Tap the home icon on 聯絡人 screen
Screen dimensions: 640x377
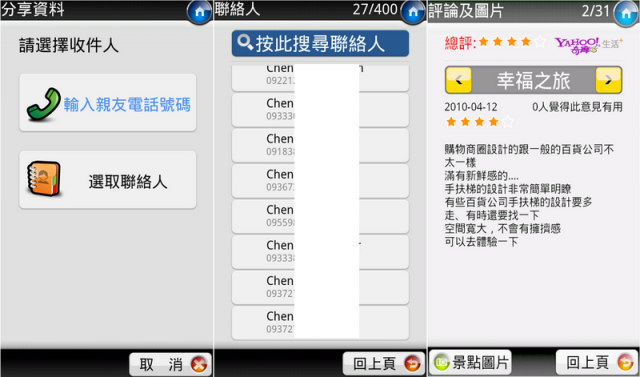pyautogui.click(x=413, y=12)
